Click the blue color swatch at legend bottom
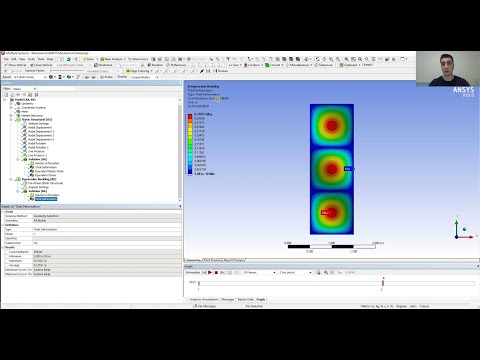 tap(190, 172)
